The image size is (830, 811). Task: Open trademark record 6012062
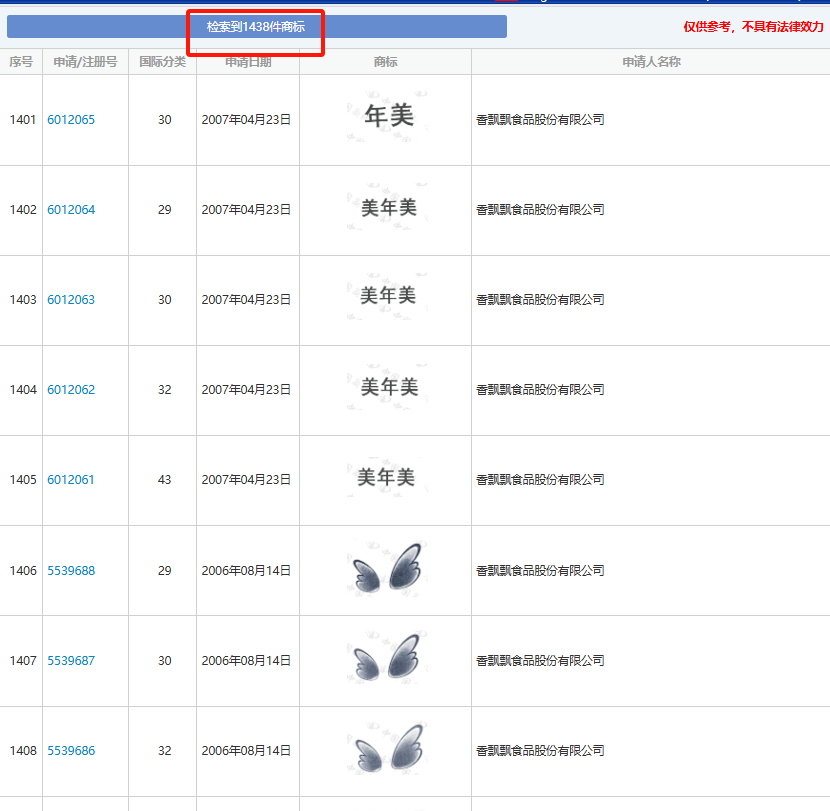(x=71, y=390)
